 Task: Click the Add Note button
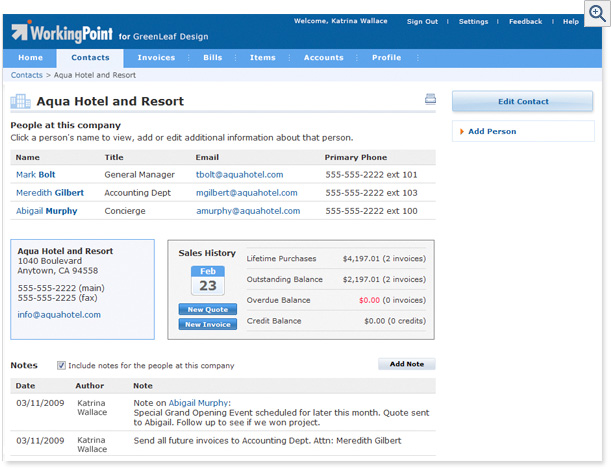(x=406, y=364)
